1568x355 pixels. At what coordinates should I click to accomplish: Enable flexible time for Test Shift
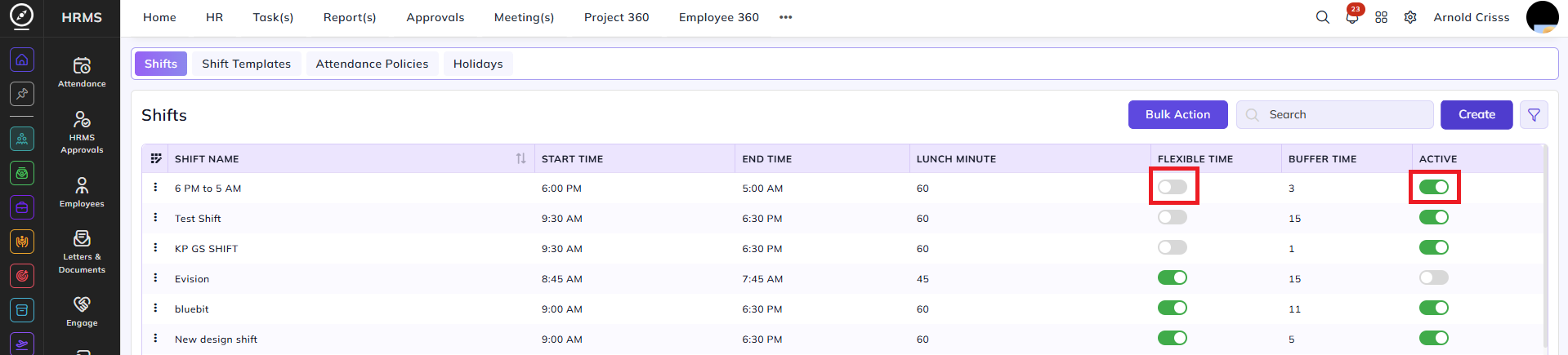point(1173,217)
